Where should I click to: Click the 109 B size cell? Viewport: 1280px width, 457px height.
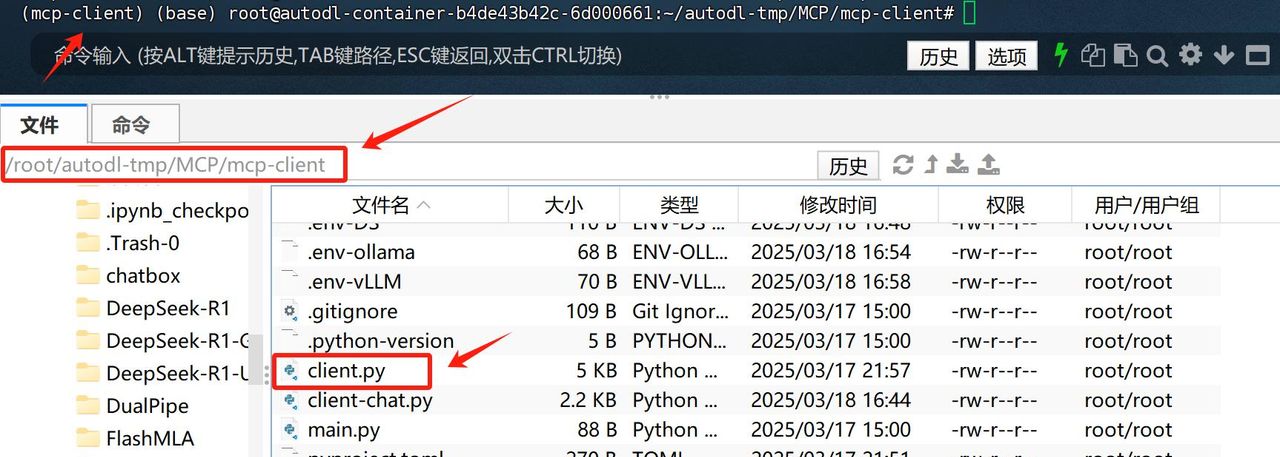point(591,311)
